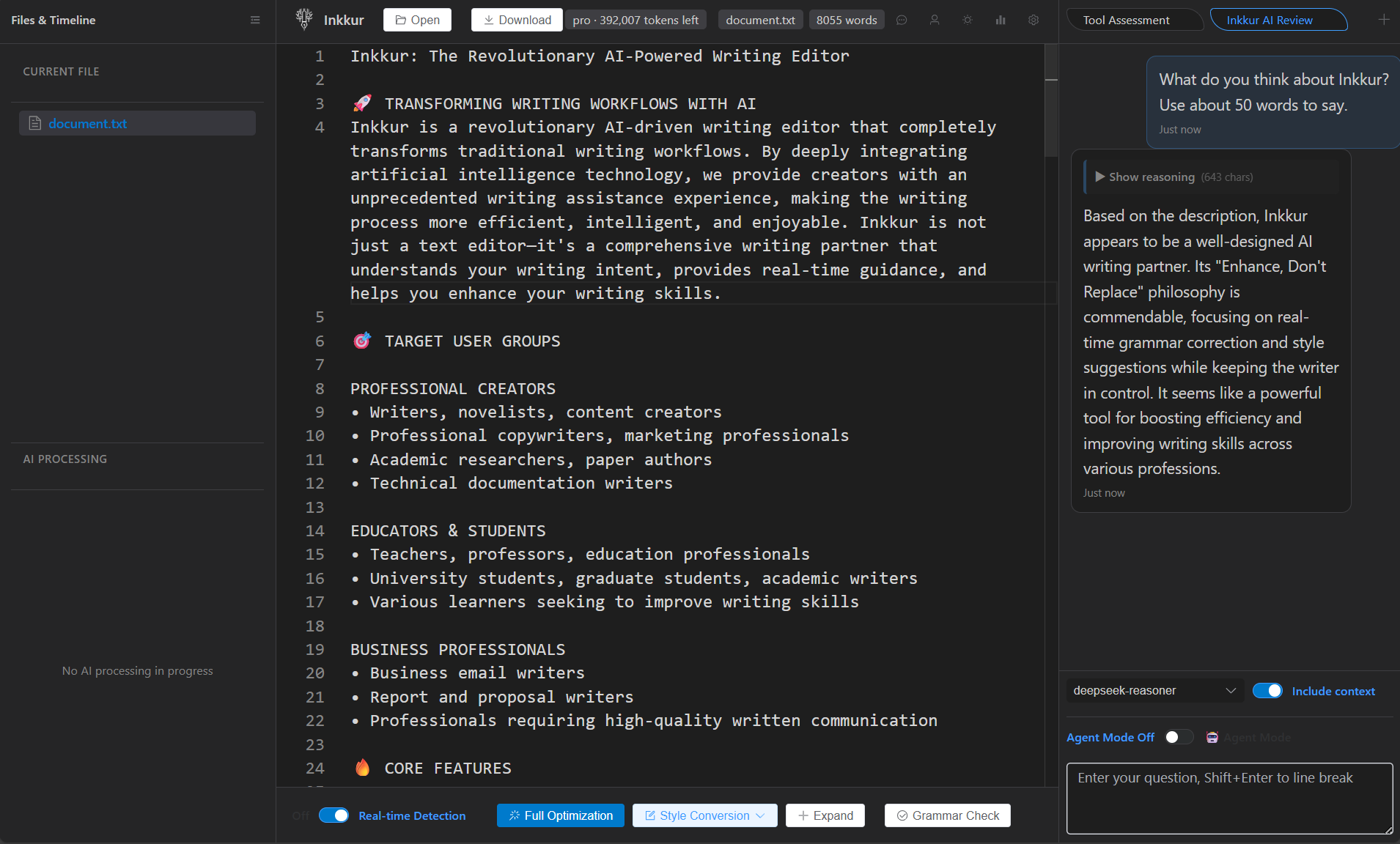Open the deepseek-reasoner model dropdown

[1154, 690]
